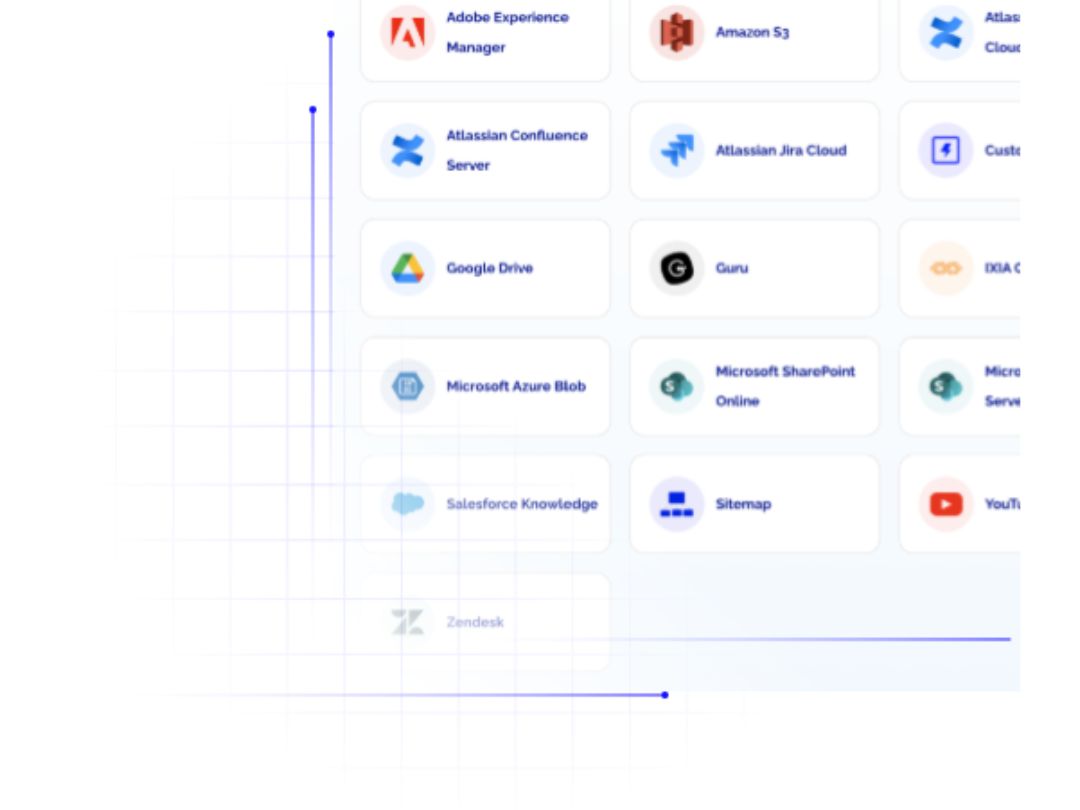
Task: Select the Atlassian Jira Cloud label
Action: pos(781,150)
